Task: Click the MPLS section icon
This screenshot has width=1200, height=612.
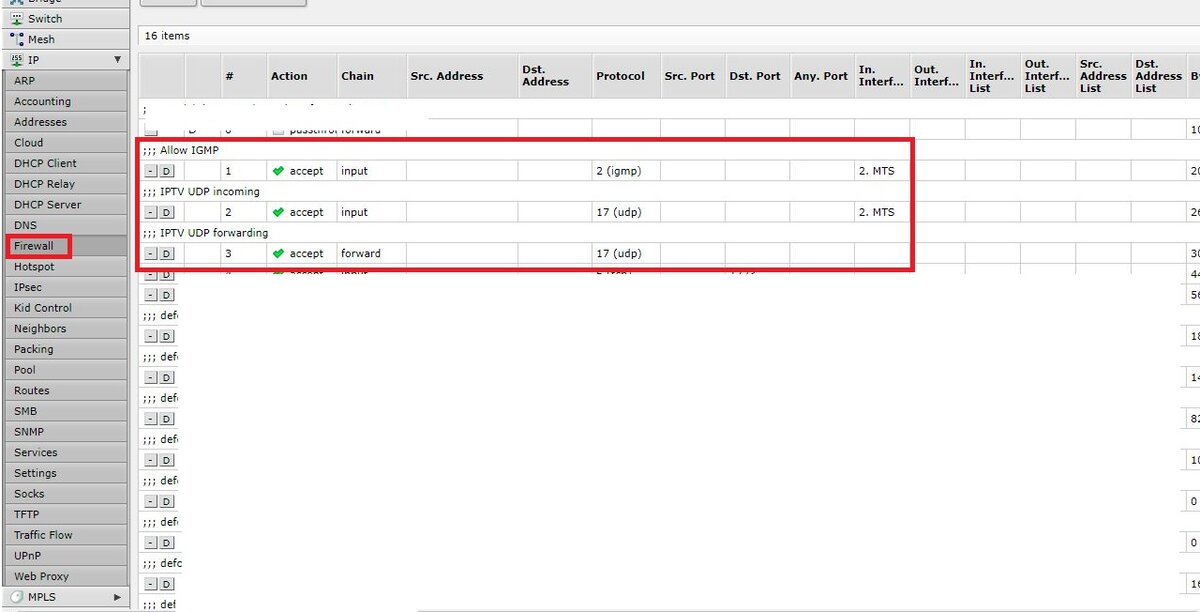Action: coord(17,597)
